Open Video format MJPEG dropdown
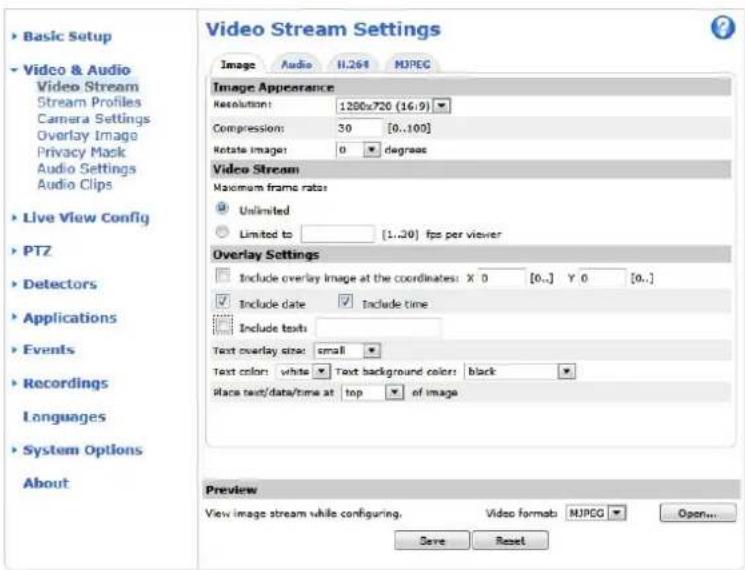The width and height of the screenshot is (745, 570). tap(596, 513)
